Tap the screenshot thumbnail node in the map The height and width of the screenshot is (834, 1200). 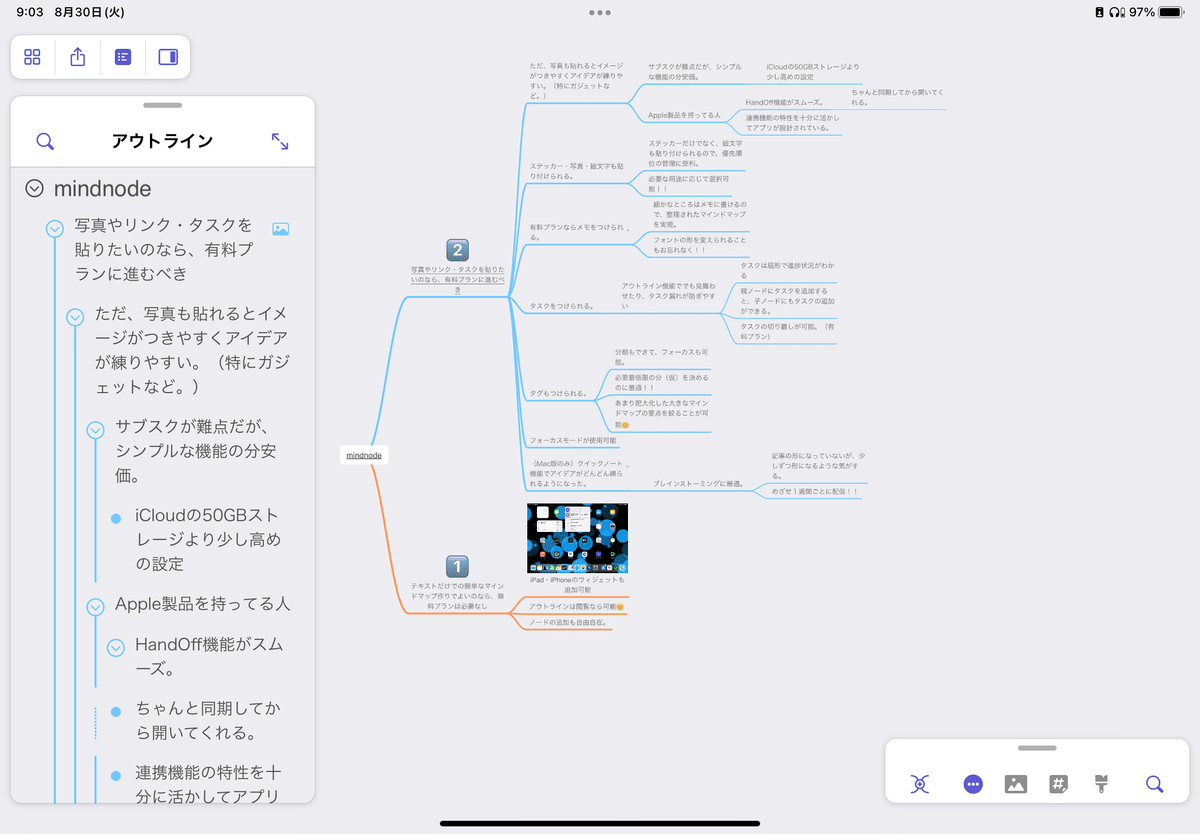(x=577, y=538)
